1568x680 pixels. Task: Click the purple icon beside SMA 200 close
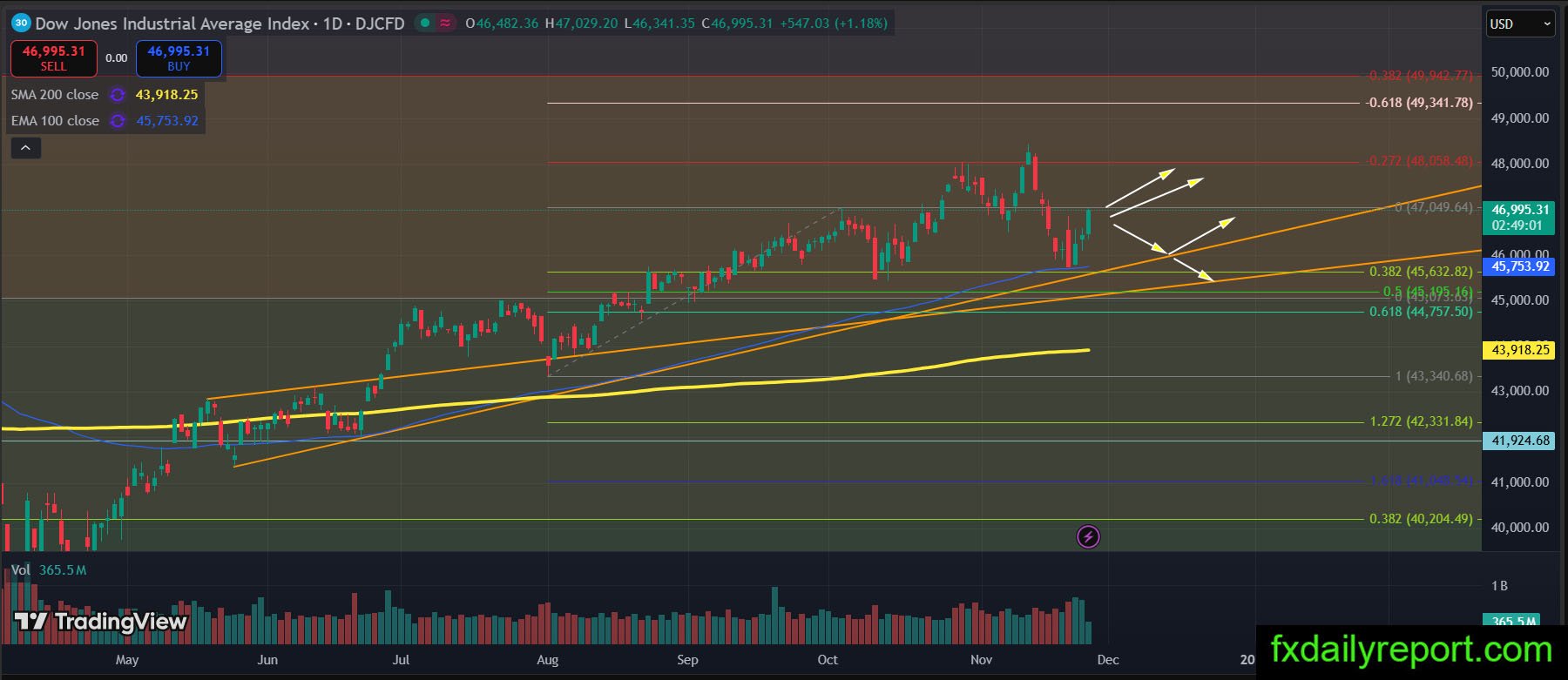(x=118, y=95)
